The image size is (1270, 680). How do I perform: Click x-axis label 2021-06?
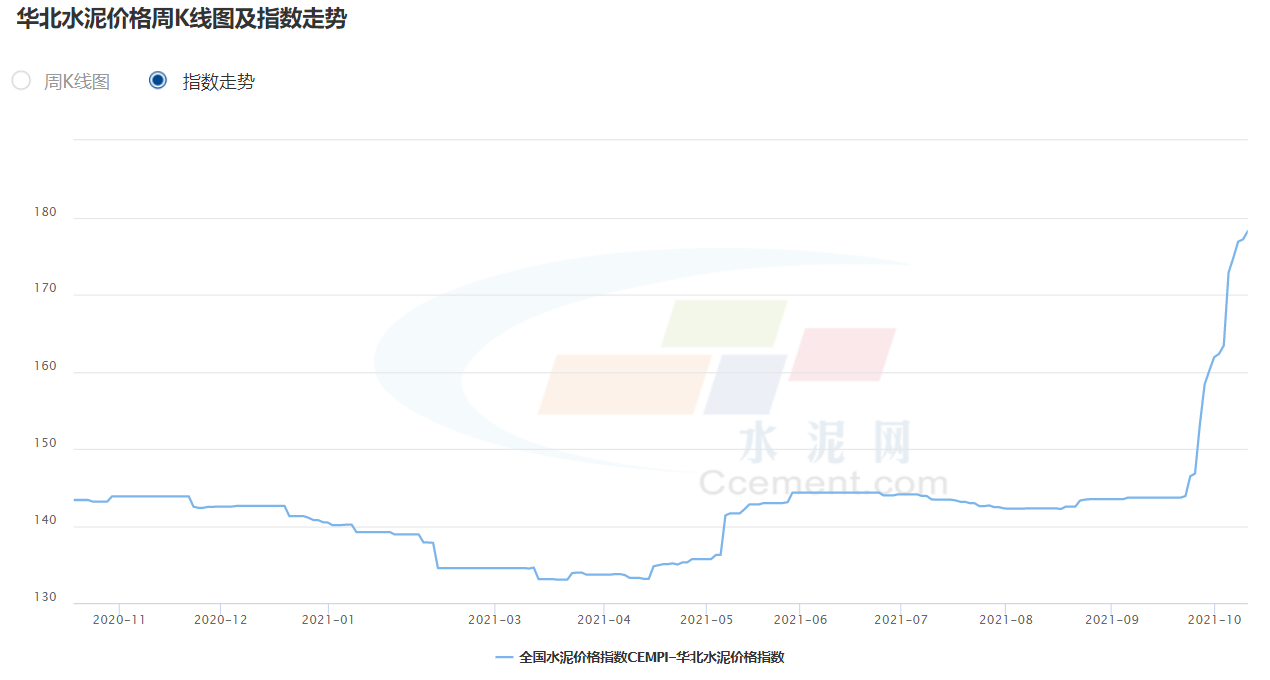(x=799, y=620)
